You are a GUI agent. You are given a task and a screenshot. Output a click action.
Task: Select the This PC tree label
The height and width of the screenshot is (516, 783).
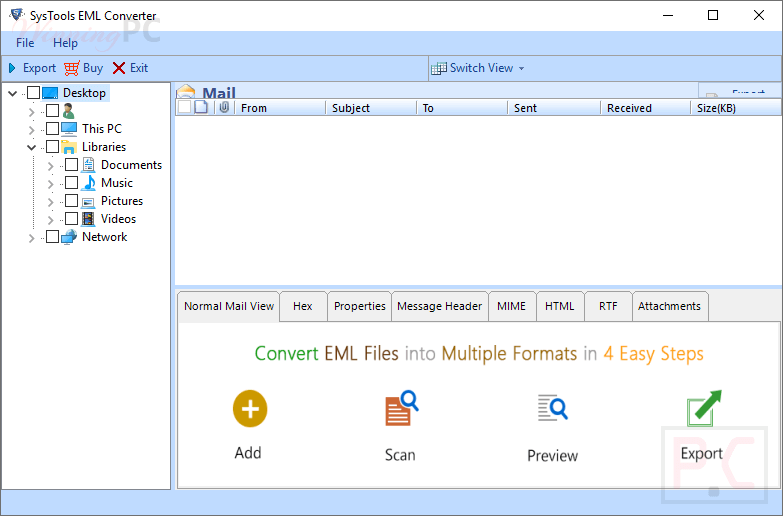[102, 129]
